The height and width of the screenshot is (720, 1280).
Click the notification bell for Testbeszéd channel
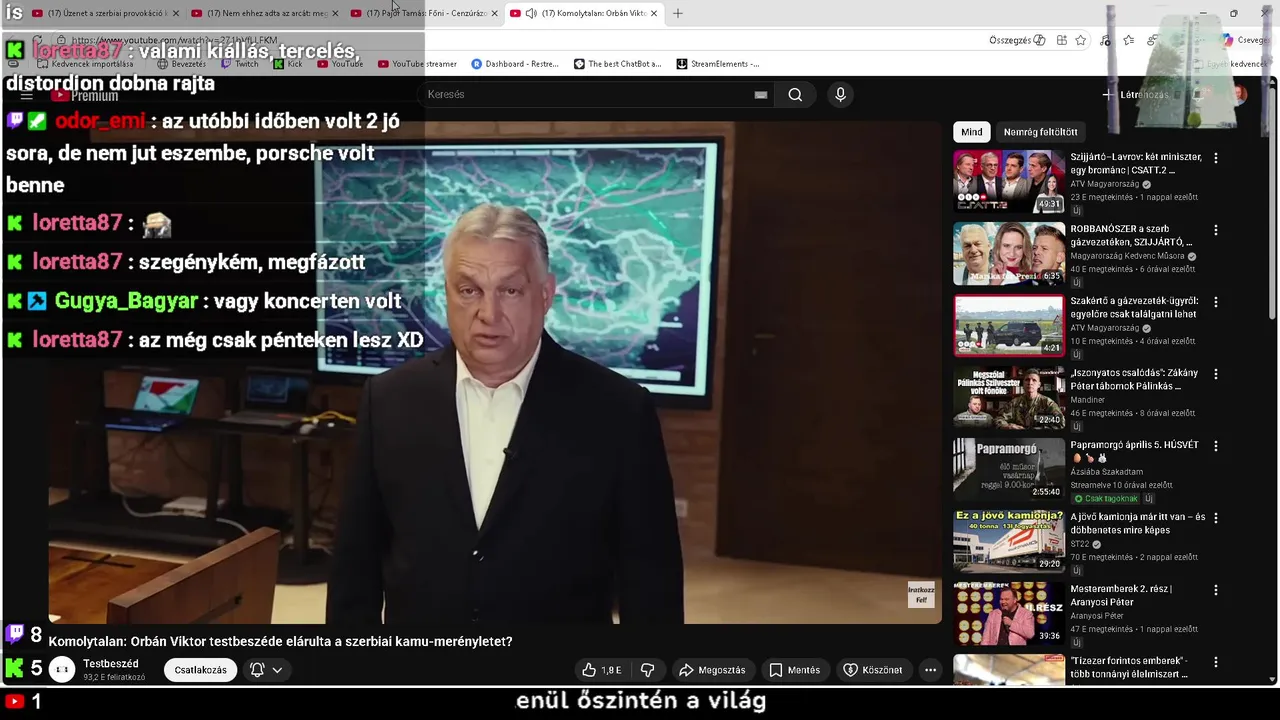pos(257,670)
